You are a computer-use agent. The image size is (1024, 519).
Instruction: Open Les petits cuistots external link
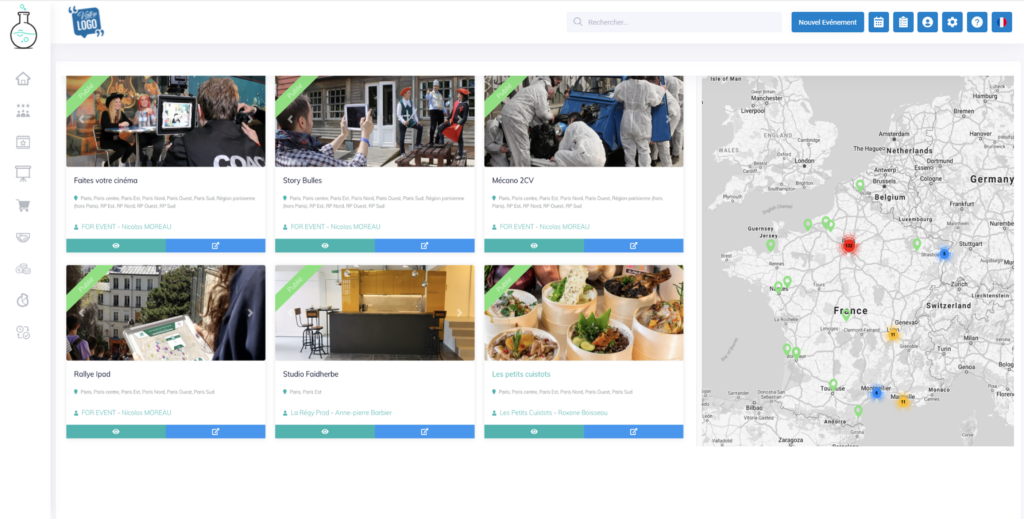click(633, 432)
